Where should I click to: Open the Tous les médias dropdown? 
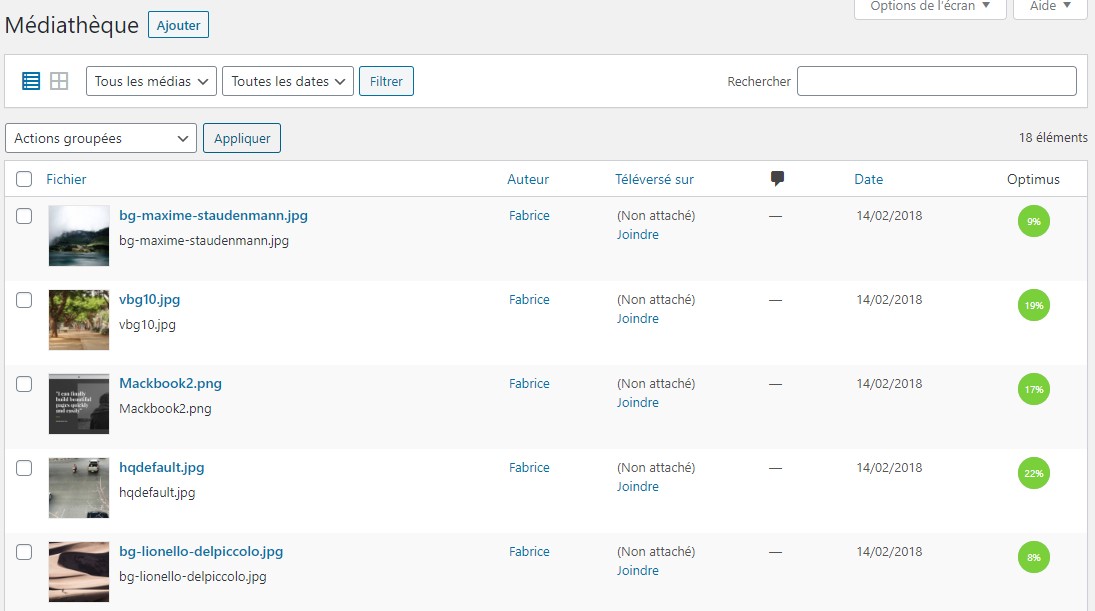[152, 81]
